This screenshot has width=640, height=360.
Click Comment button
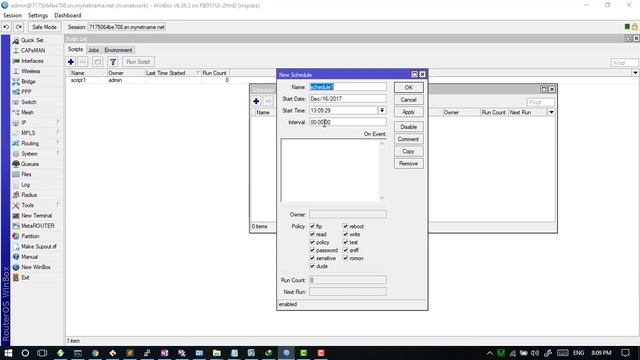click(409, 139)
